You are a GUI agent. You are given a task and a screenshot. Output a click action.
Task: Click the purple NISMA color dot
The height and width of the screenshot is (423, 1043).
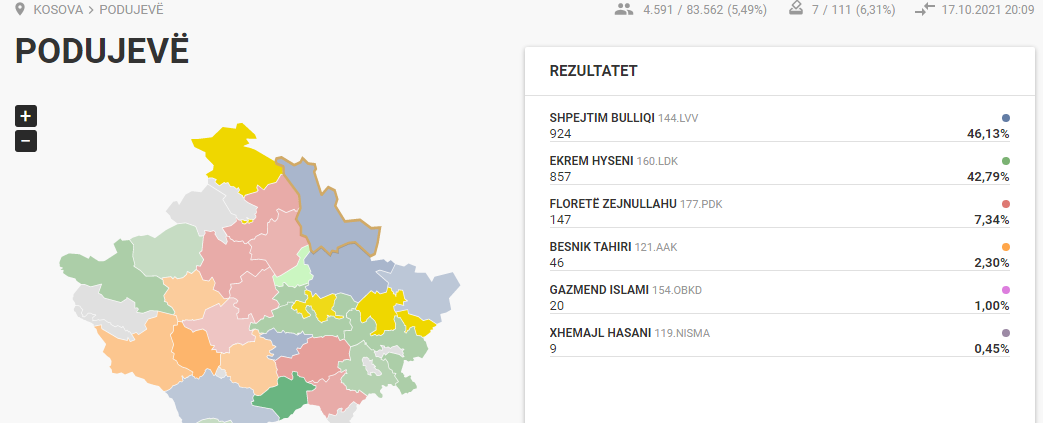[1005, 333]
